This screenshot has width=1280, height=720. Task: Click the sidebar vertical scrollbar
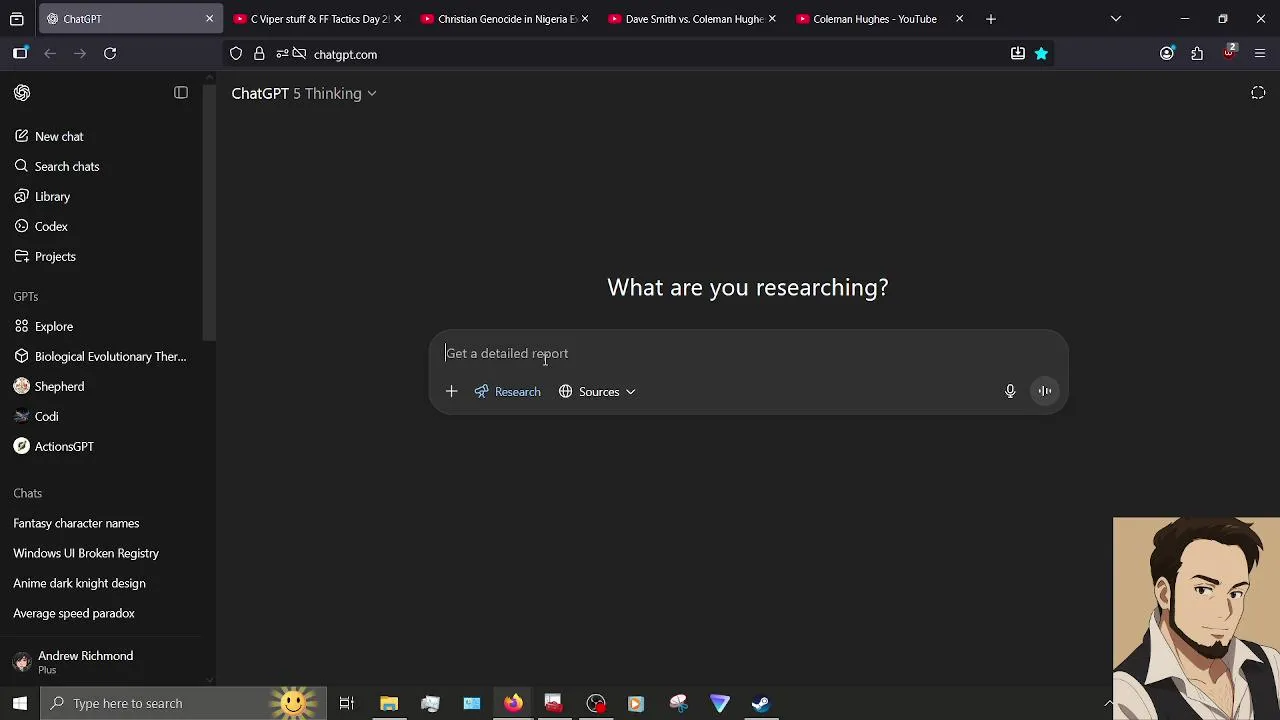click(x=209, y=215)
